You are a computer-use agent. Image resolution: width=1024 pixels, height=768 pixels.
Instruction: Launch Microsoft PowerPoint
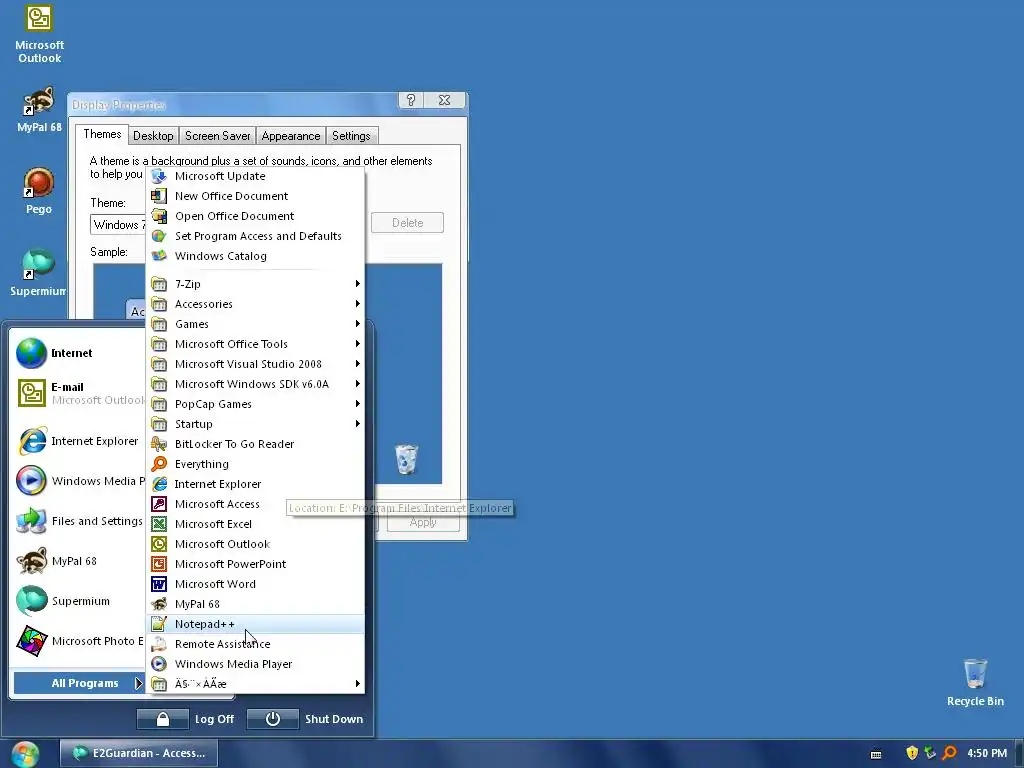tap(255, 564)
